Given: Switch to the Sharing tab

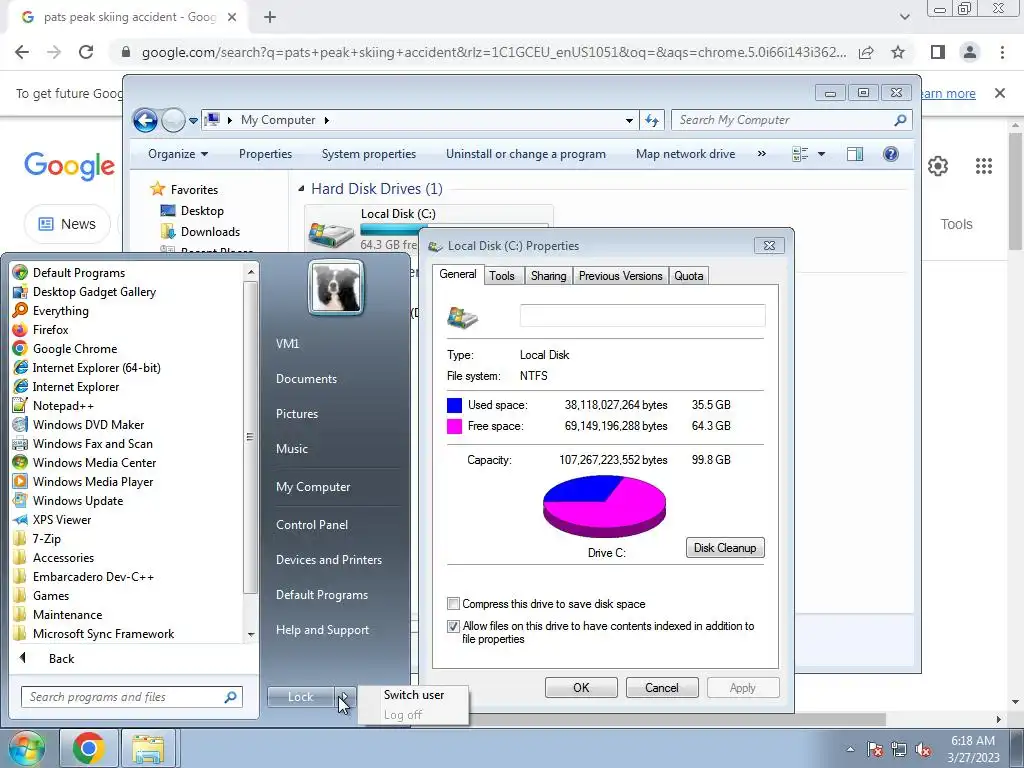Looking at the screenshot, I should (548, 276).
